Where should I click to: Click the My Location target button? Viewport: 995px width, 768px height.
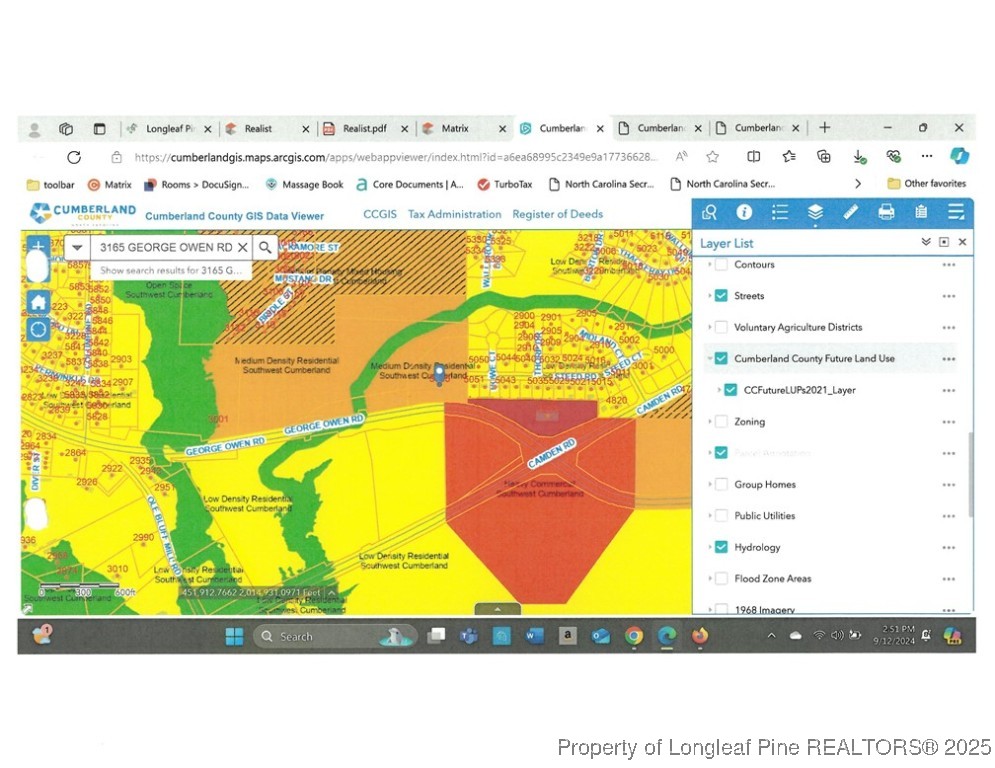pyautogui.click(x=38, y=329)
